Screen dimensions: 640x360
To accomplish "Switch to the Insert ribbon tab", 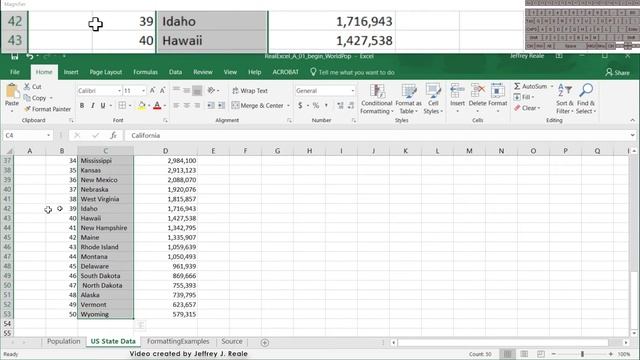I will [x=71, y=72].
